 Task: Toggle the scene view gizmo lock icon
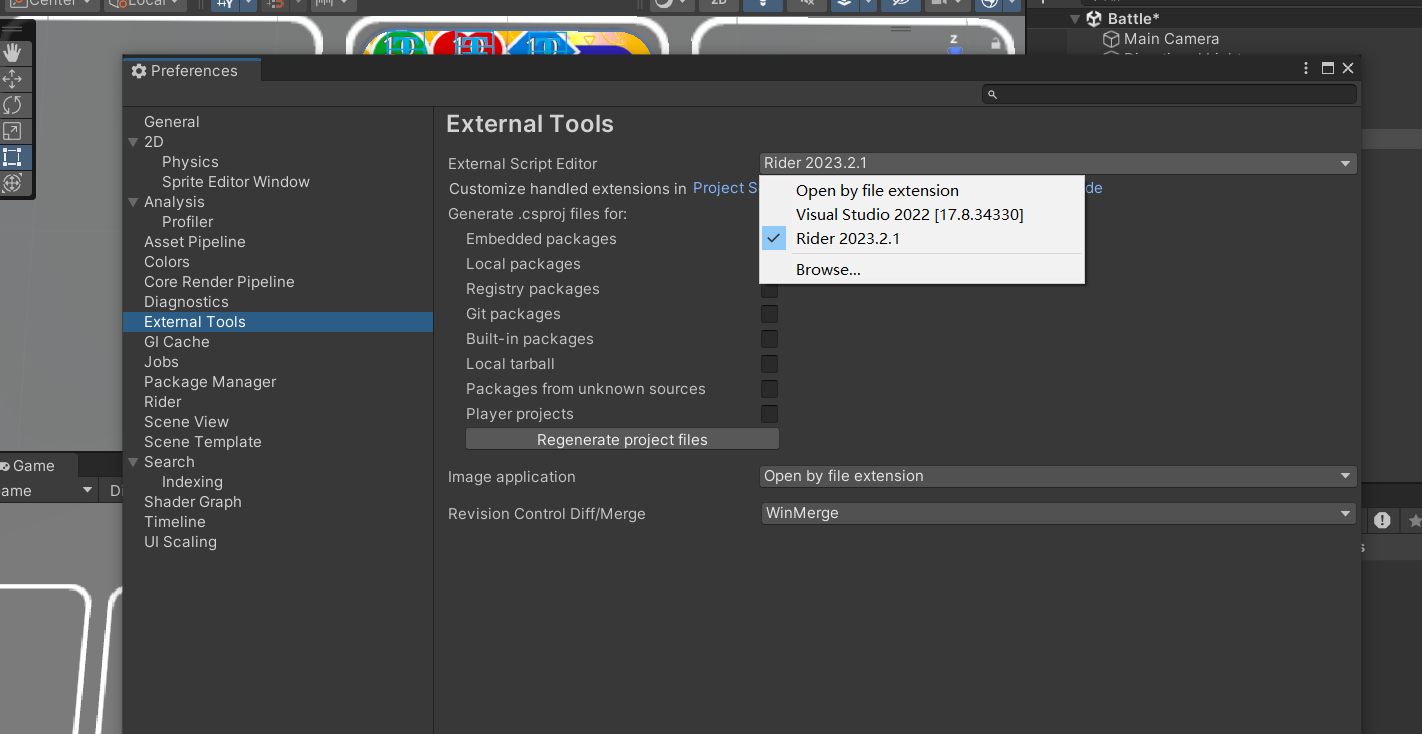click(995, 44)
